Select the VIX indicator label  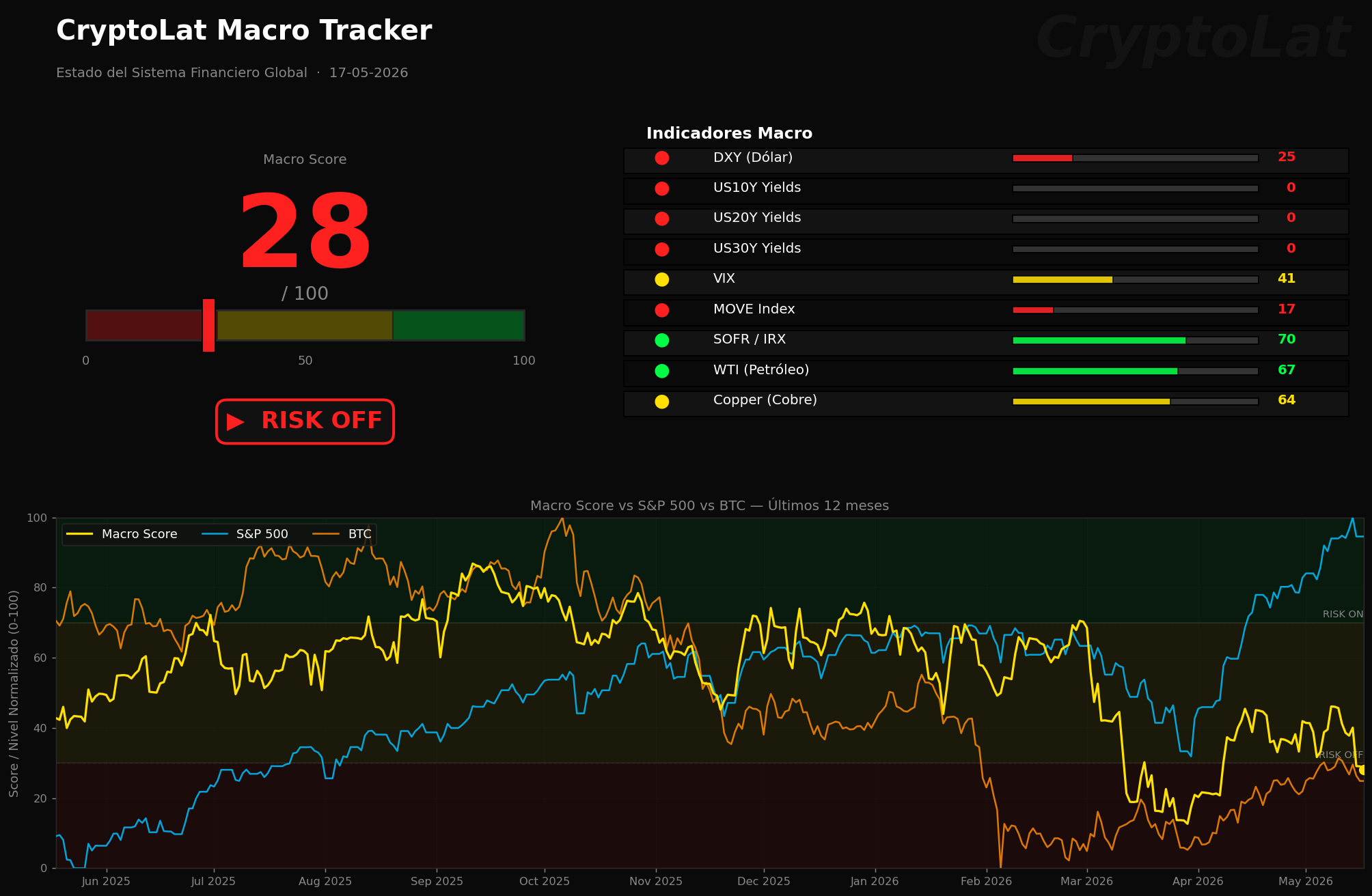pyautogui.click(x=724, y=279)
